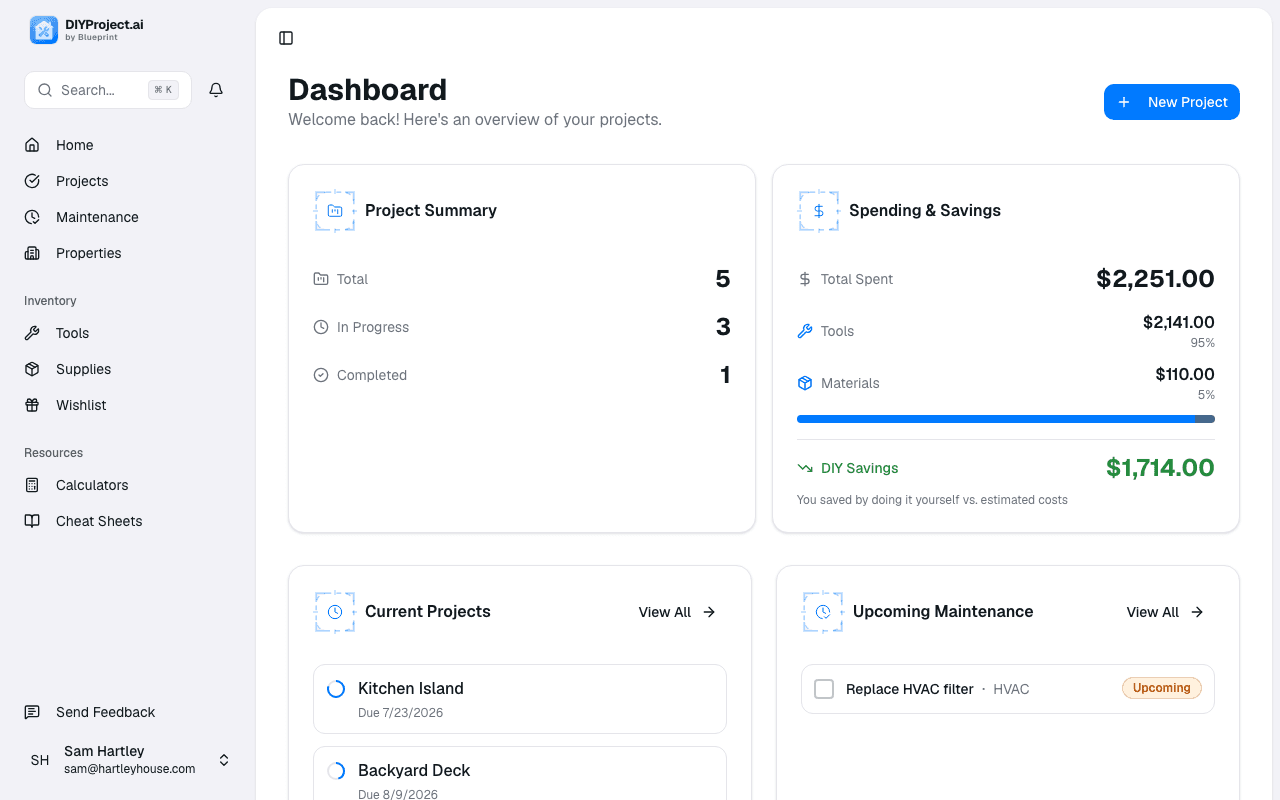Click the Materials amount $110.00
The image size is (1280, 800).
pos(1185,374)
